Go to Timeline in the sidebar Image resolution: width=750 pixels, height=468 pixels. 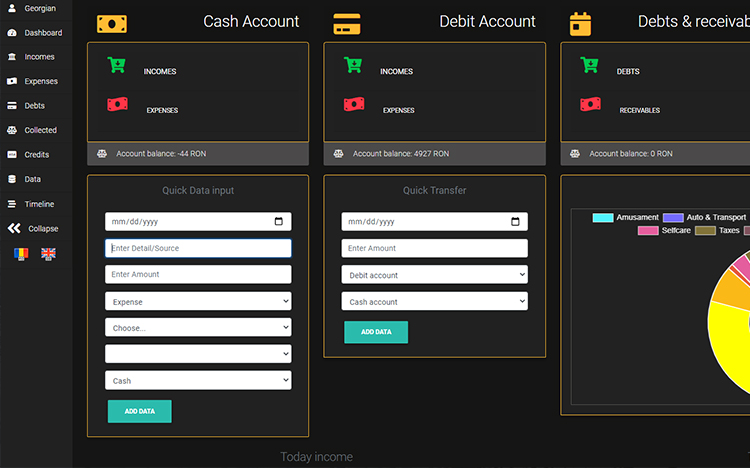click(x=39, y=204)
